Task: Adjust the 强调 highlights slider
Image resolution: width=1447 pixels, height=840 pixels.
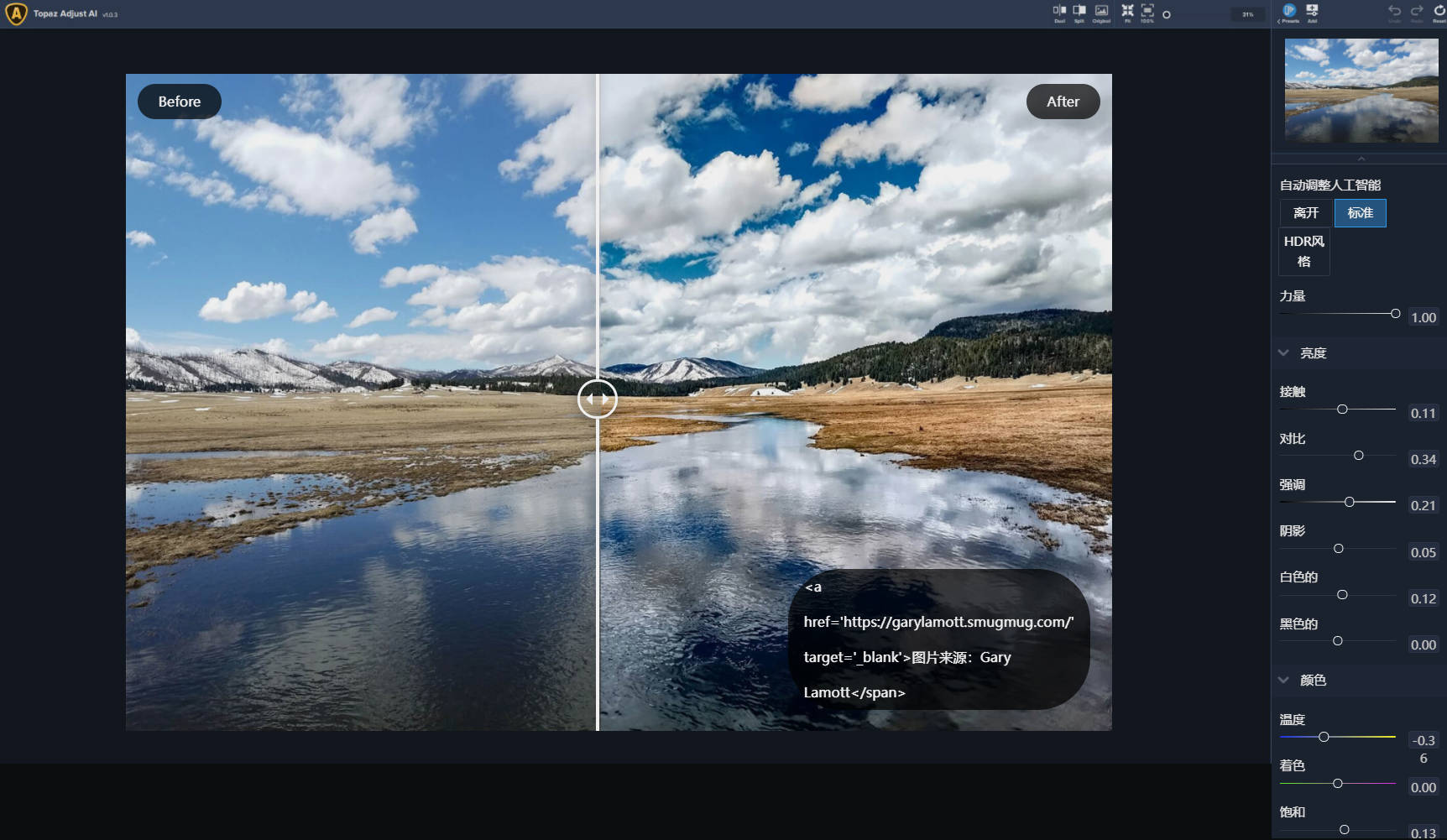Action: 1350,502
